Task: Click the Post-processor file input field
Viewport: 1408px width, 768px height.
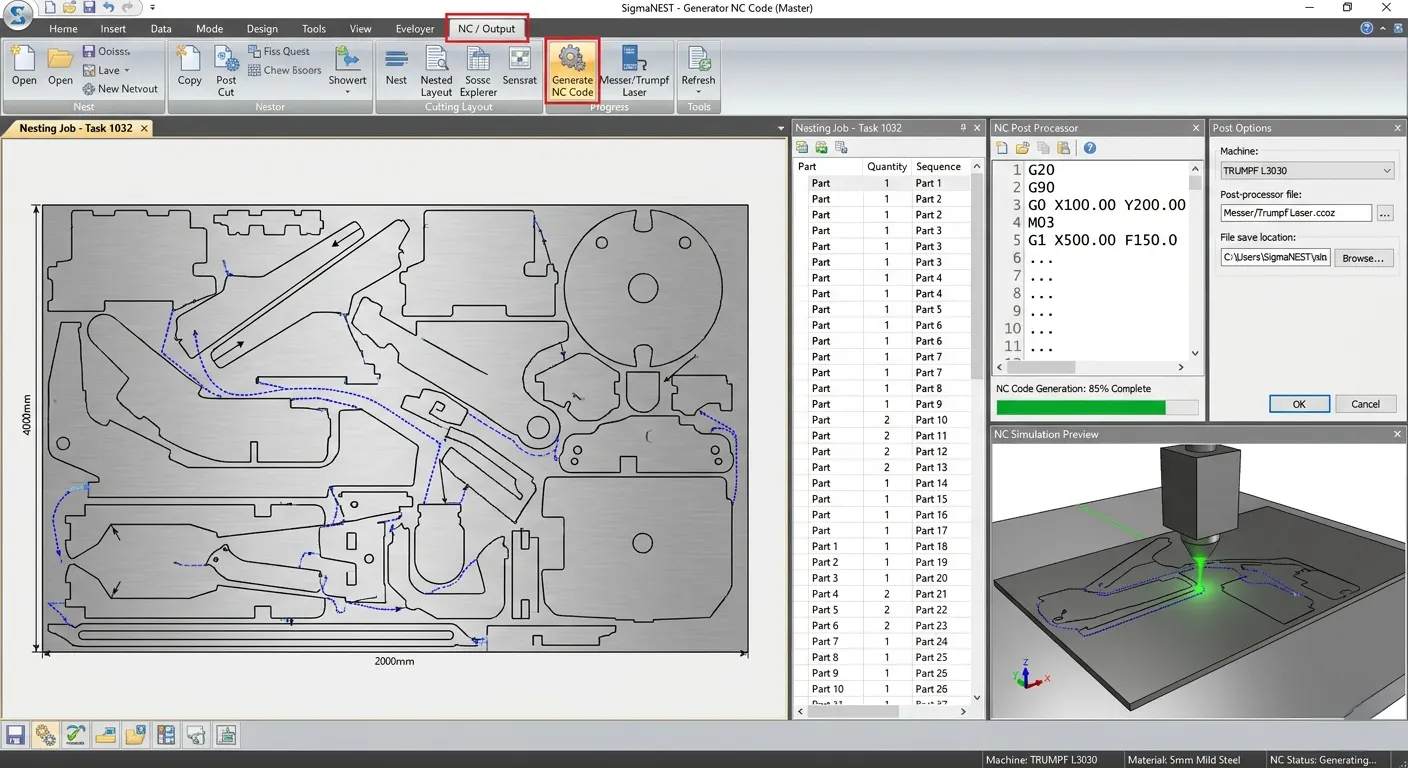Action: pyautogui.click(x=1296, y=213)
